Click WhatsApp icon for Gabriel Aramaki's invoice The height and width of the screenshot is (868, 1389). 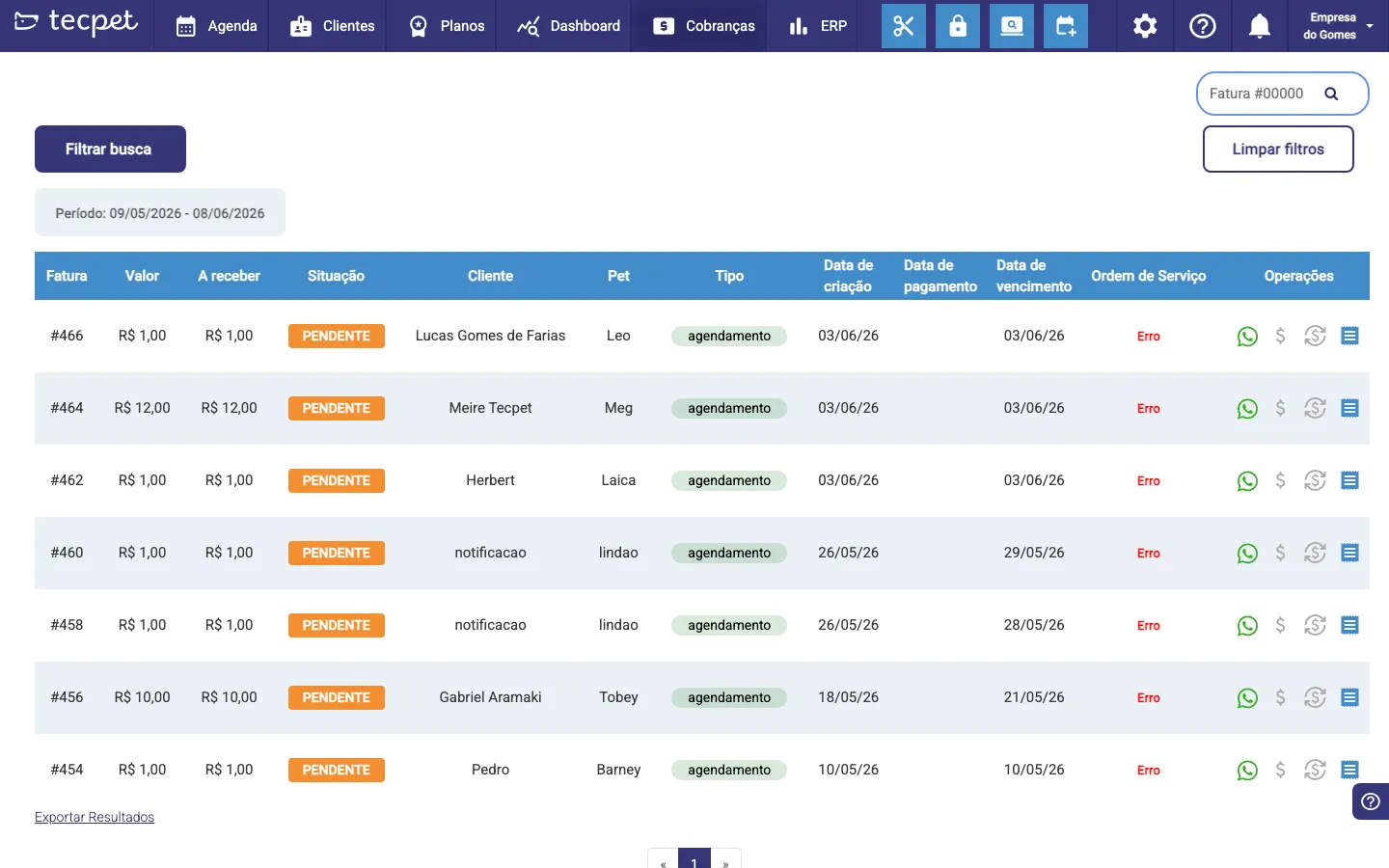coord(1247,698)
